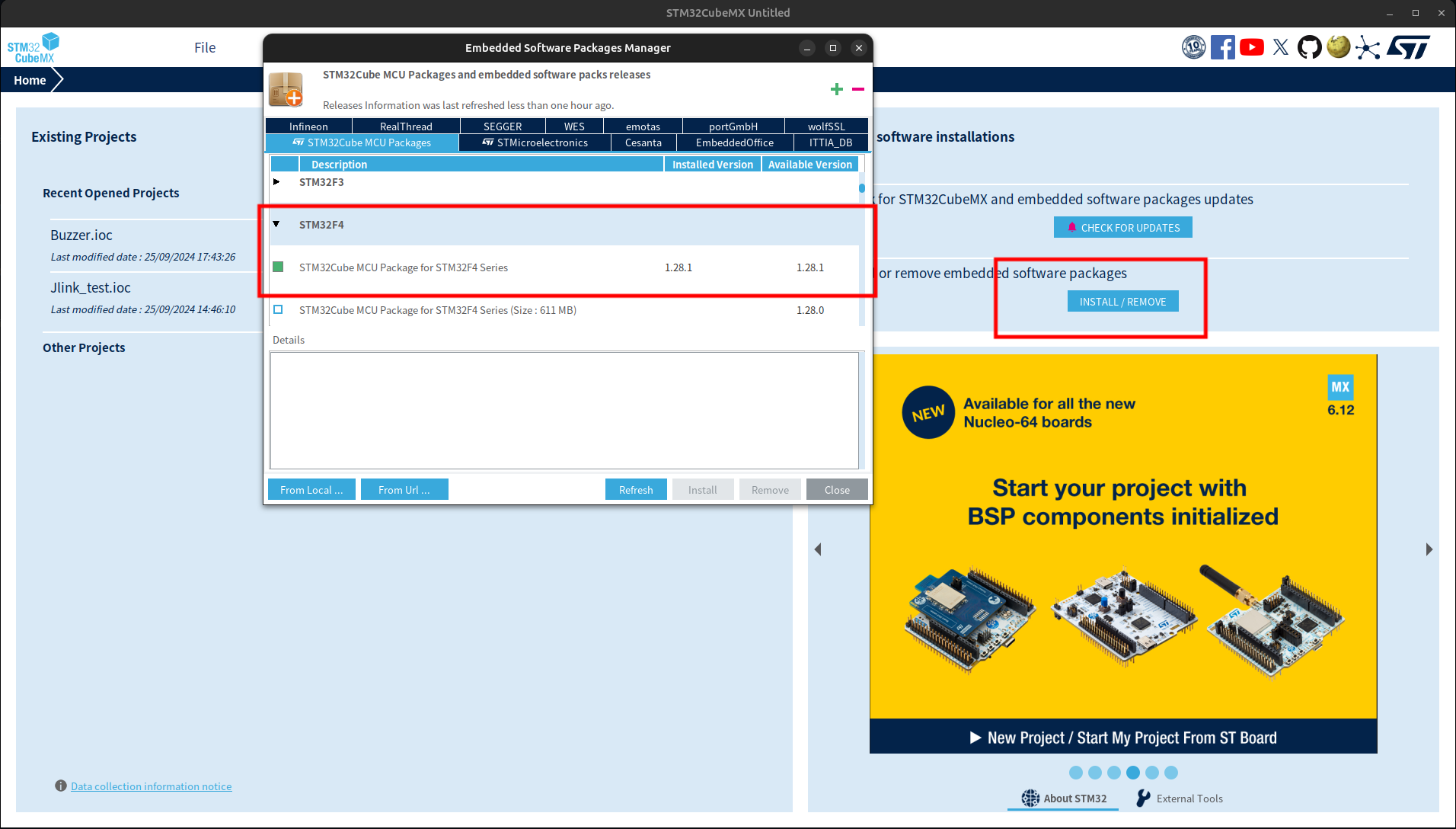
Task: Click the Refresh button
Action: pos(635,490)
